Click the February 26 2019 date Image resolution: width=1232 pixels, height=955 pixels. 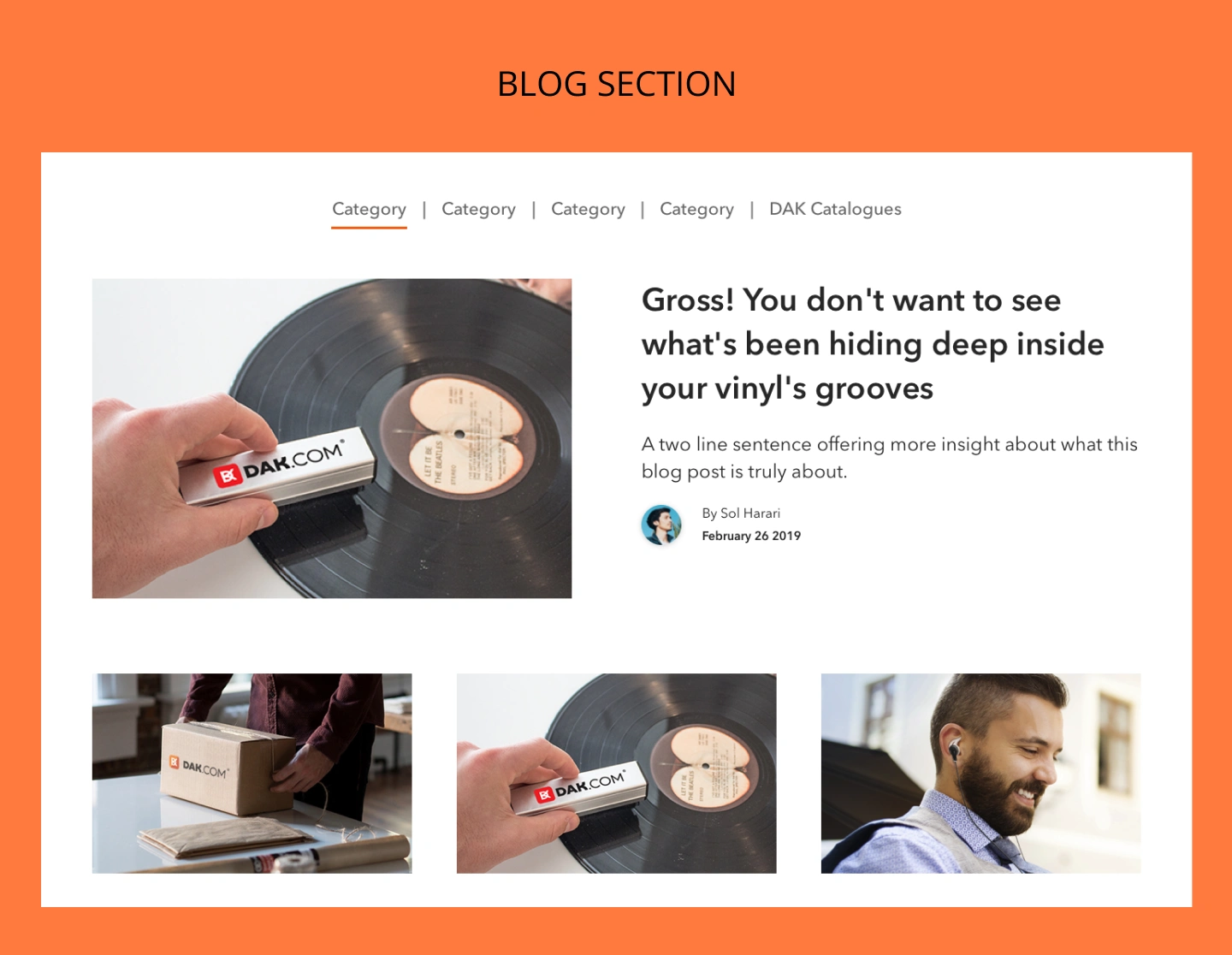click(751, 536)
